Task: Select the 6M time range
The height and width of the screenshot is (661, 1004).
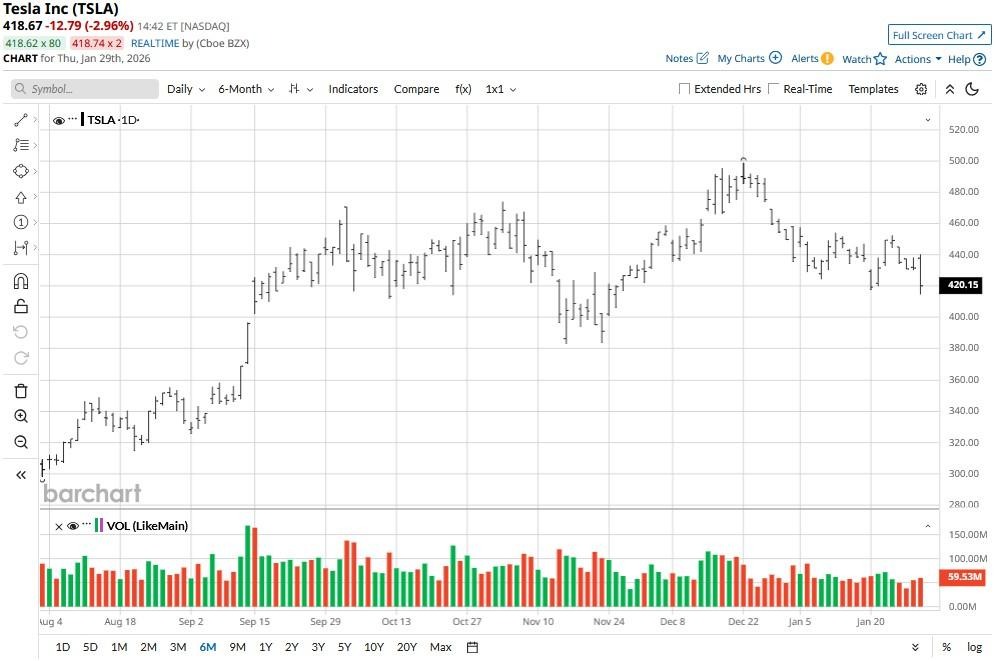Action: (207, 647)
